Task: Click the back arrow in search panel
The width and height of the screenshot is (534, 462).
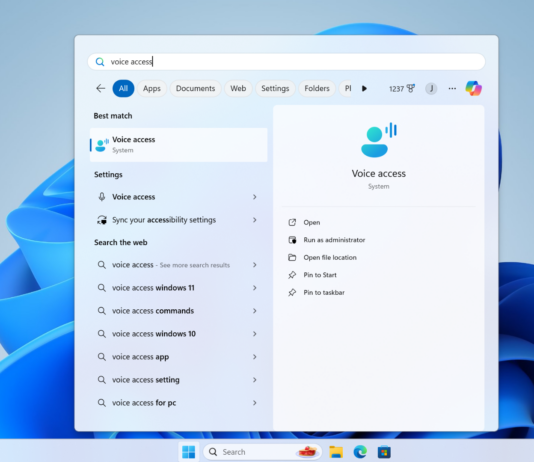Action: tap(100, 89)
